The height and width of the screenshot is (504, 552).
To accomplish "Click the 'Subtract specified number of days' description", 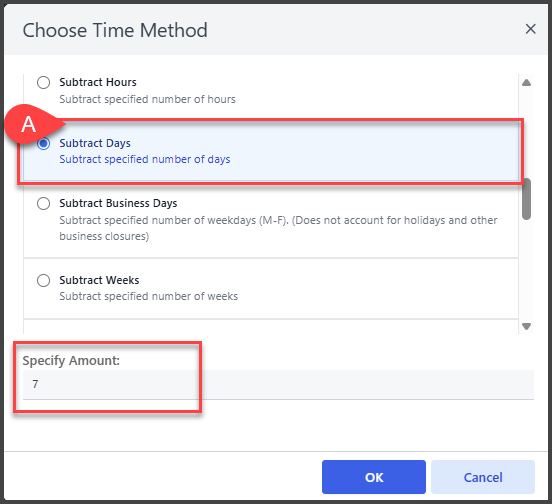I will 145,159.
